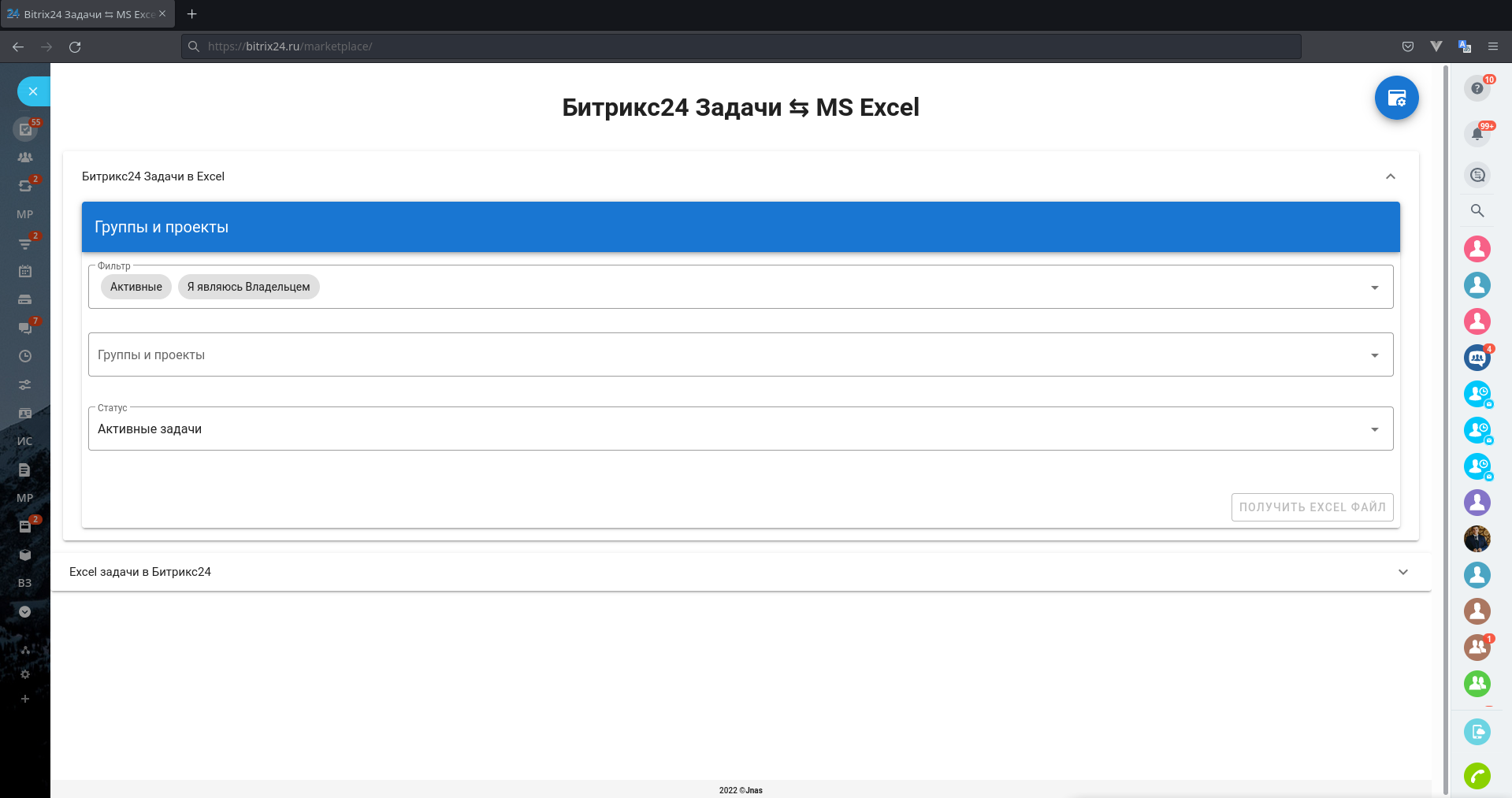
Task: Open the browser hamburger menu
Action: coord(1493,46)
